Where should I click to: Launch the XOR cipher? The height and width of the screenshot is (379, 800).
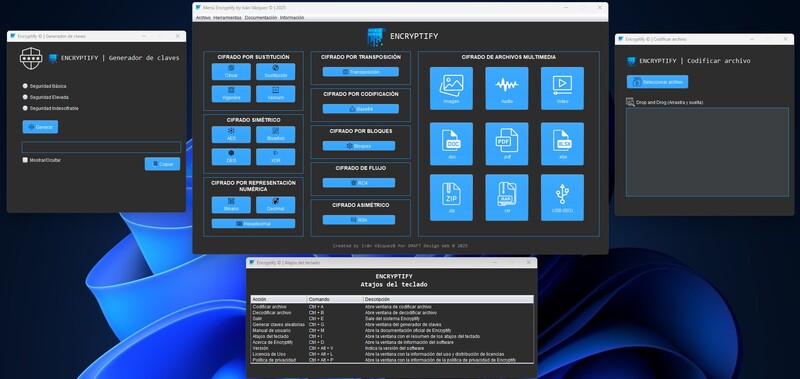(276, 157)
